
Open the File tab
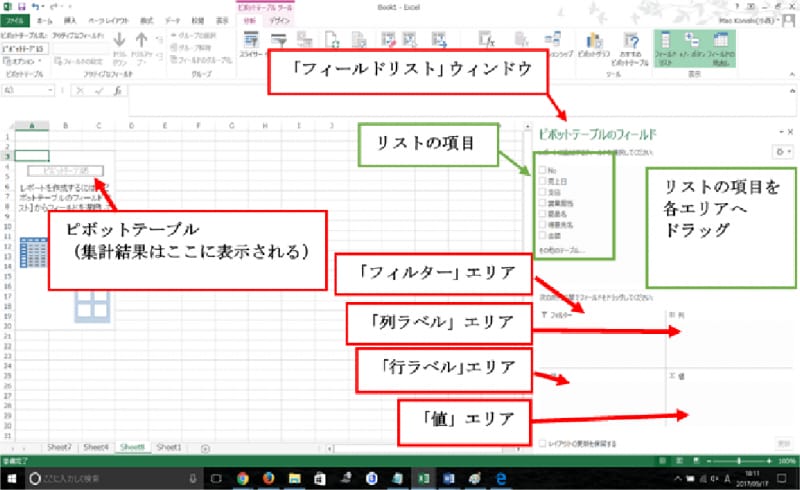[17, 19]
